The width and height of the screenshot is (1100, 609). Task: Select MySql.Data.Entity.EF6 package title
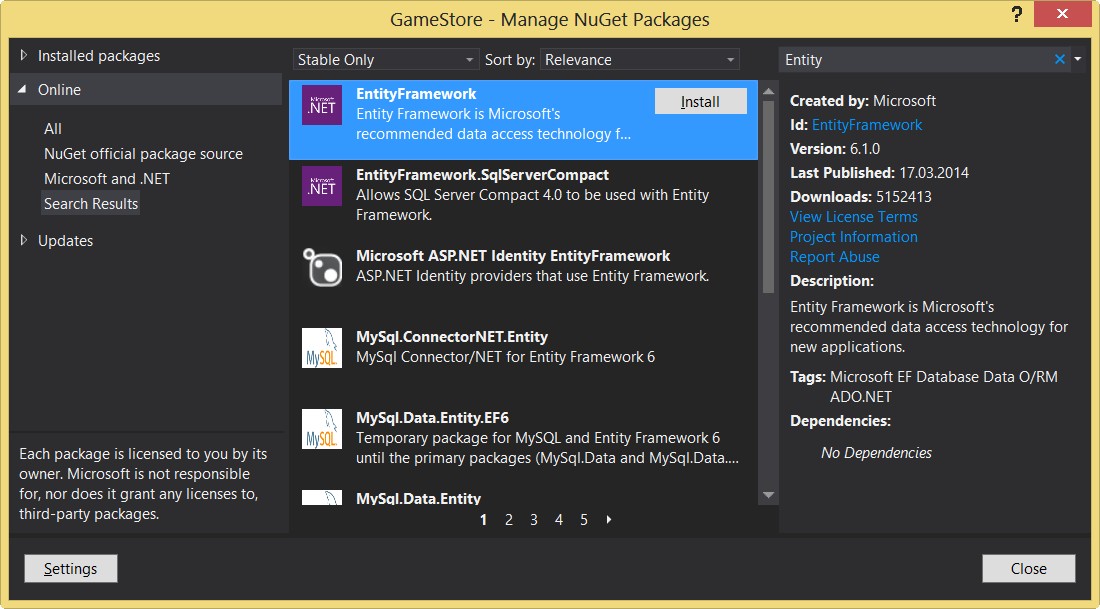tap(432, 418)
